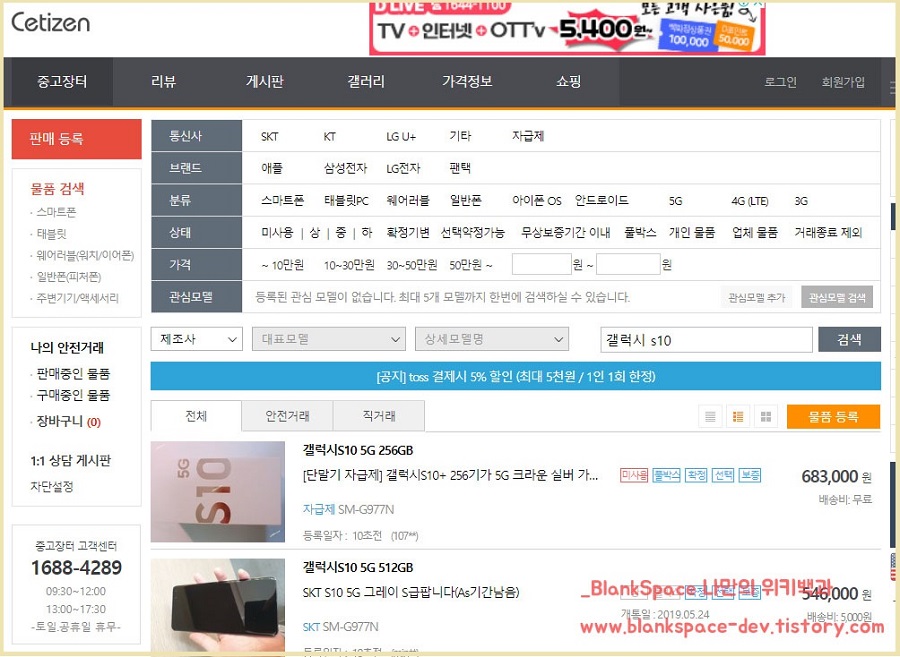Click the 판매 등록 button

76,139
